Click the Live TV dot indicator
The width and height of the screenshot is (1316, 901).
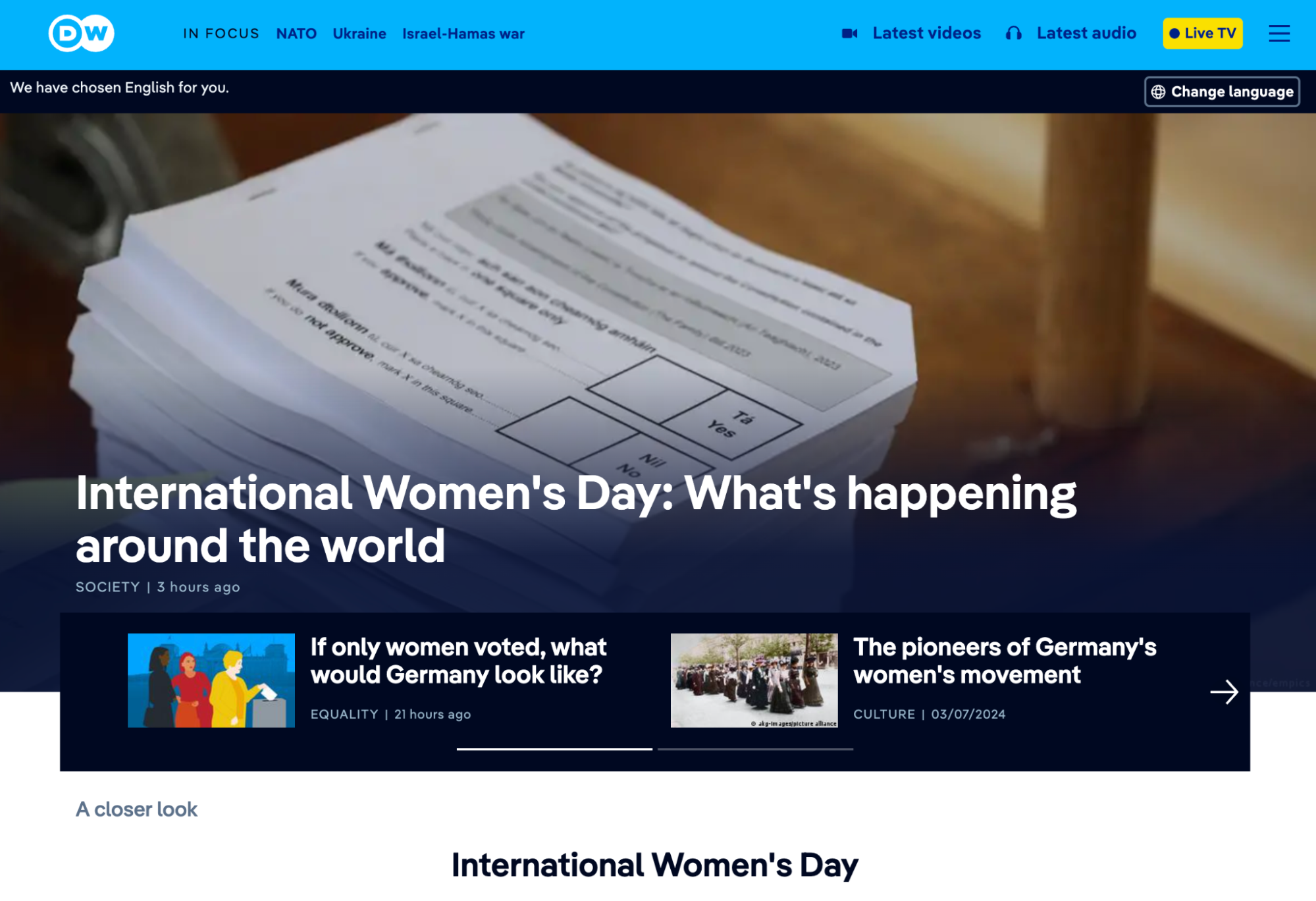coord(1174,34)
